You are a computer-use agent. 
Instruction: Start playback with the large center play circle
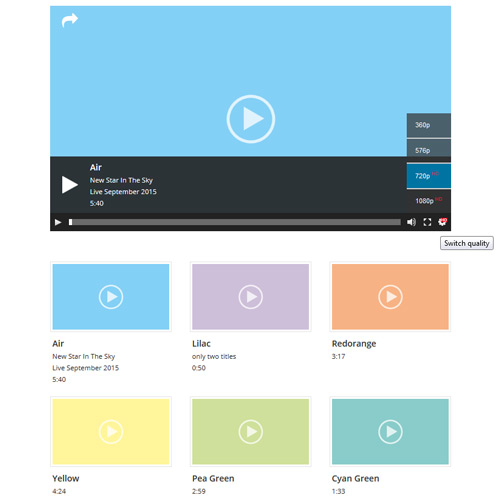point(251,119)
